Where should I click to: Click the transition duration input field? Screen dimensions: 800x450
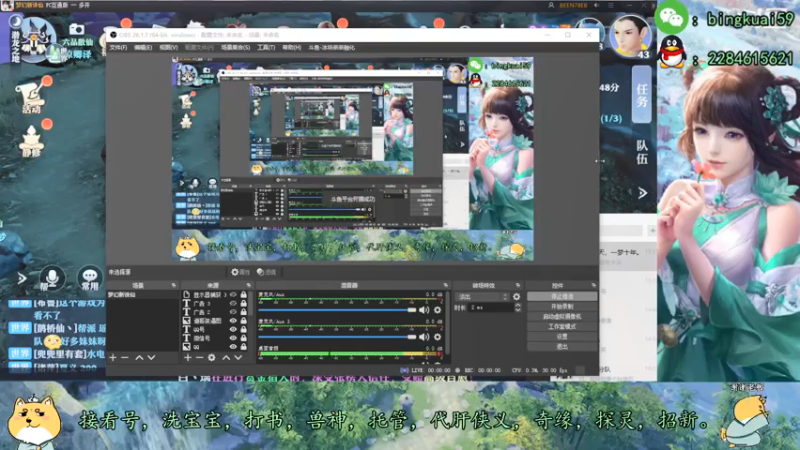[492, 308]
